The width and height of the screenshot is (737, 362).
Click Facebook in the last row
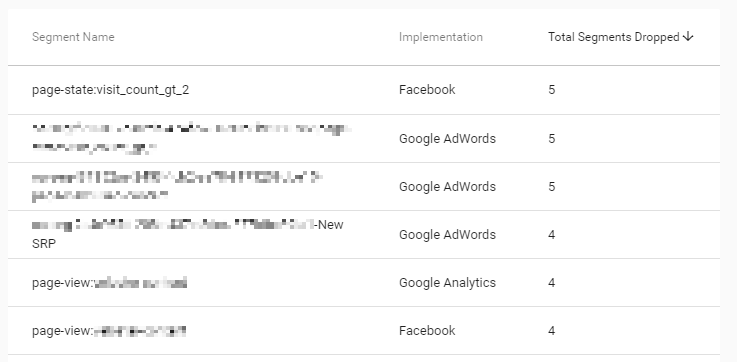[x=427, y=331]
